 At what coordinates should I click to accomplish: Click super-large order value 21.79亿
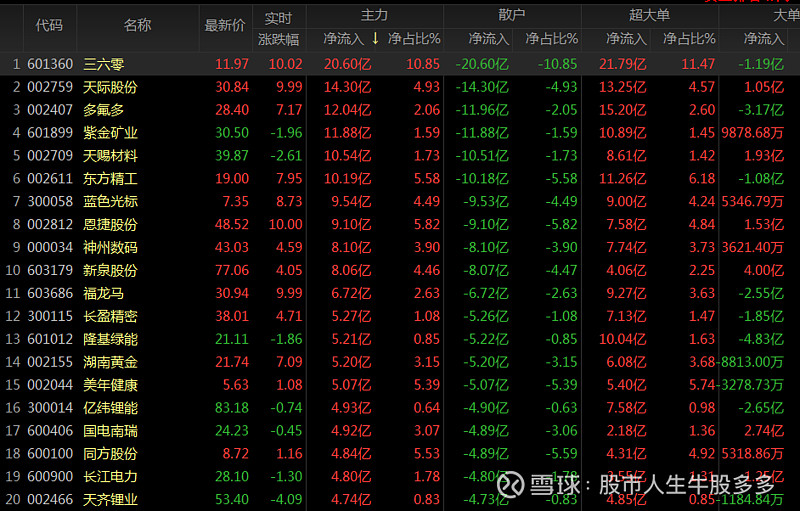coord(623,64)
